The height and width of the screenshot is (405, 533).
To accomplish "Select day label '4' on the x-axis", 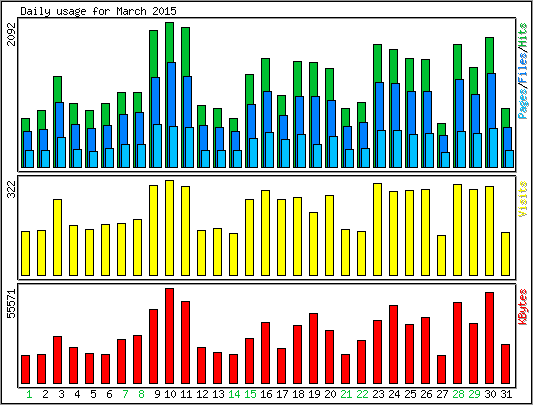I will 77,394.
